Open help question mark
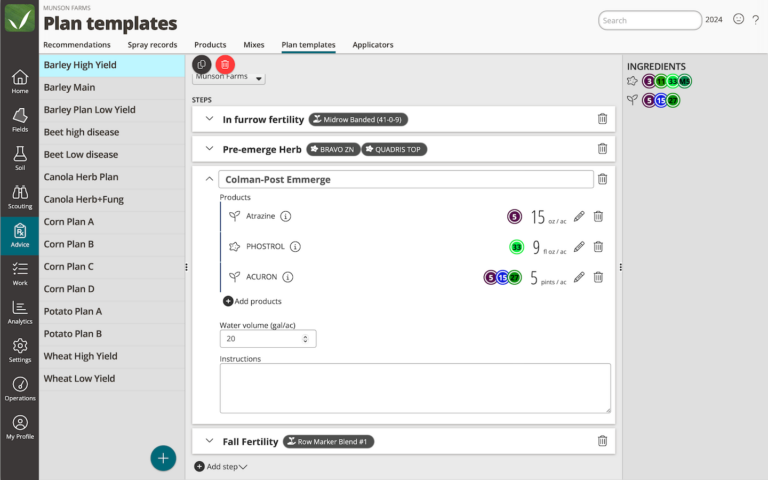Image resolution: width=768 pixels, height=480 pixels. [x=756, y=20]
